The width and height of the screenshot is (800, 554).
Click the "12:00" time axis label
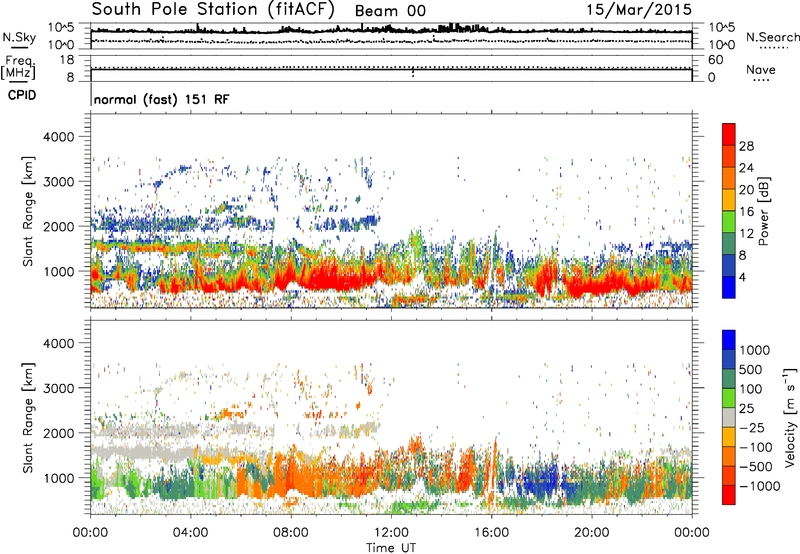coord(391,533)
